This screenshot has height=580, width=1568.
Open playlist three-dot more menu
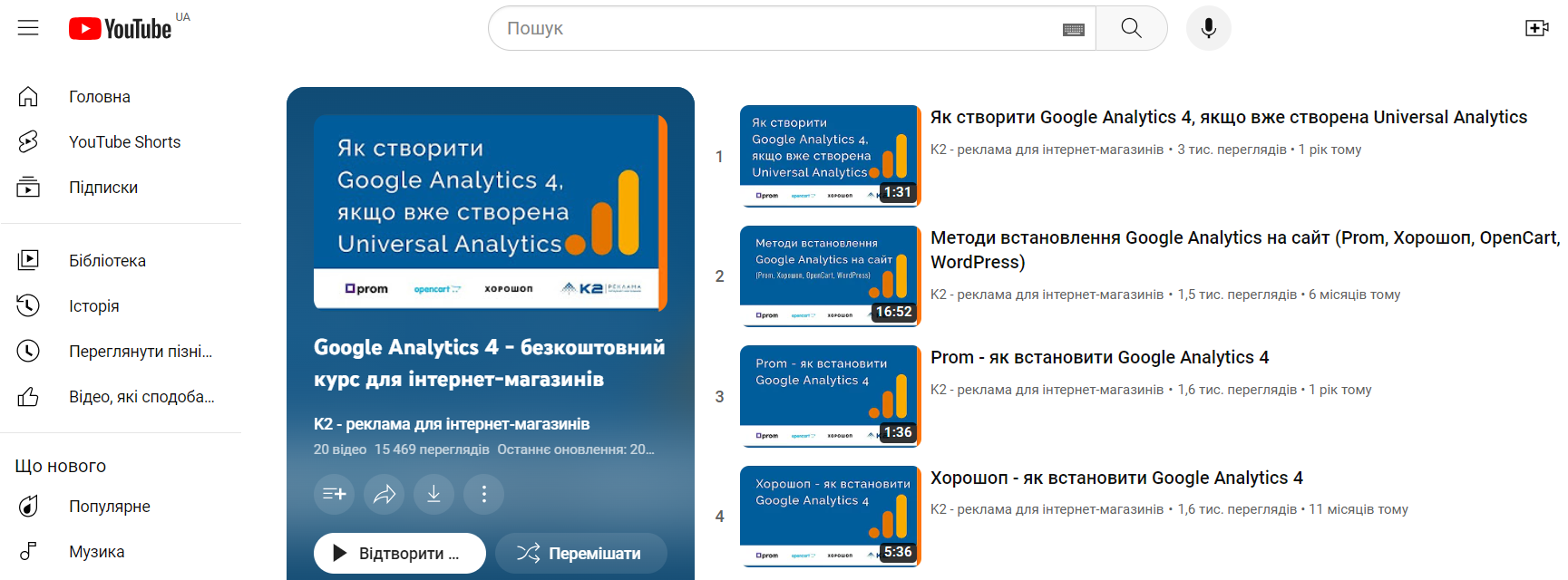tap(484, 494)
